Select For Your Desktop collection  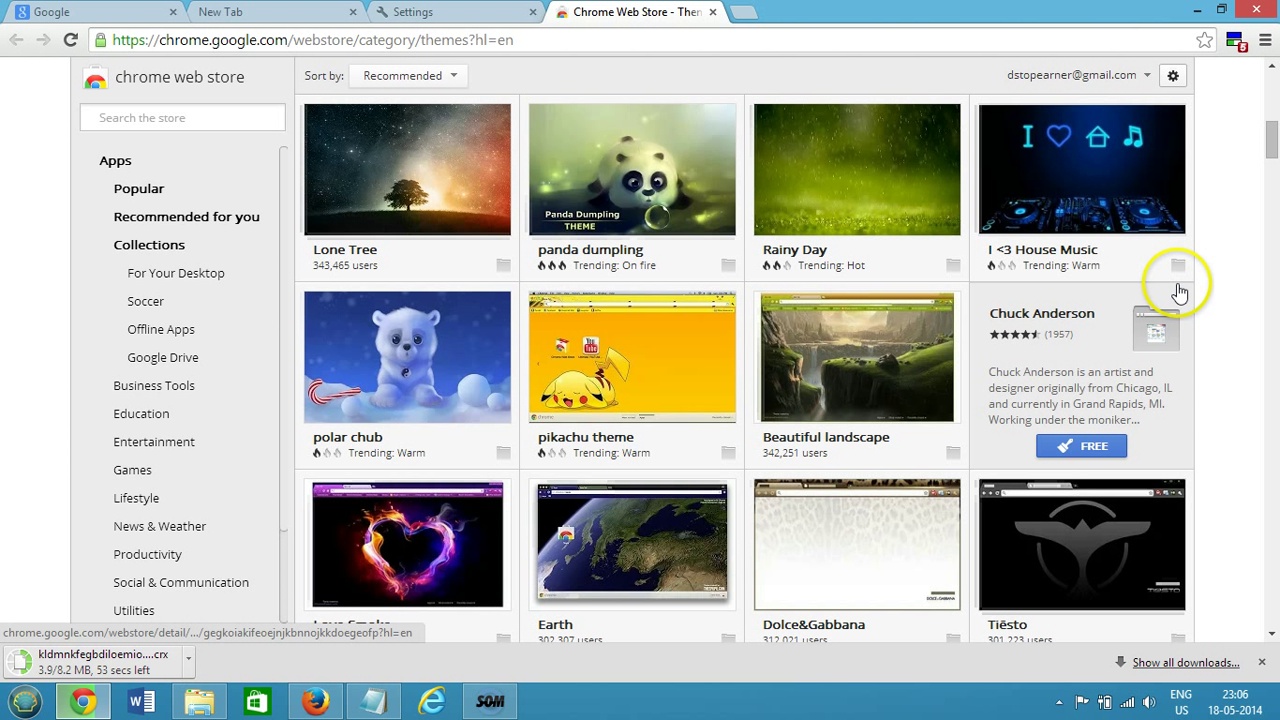(176, 273)
